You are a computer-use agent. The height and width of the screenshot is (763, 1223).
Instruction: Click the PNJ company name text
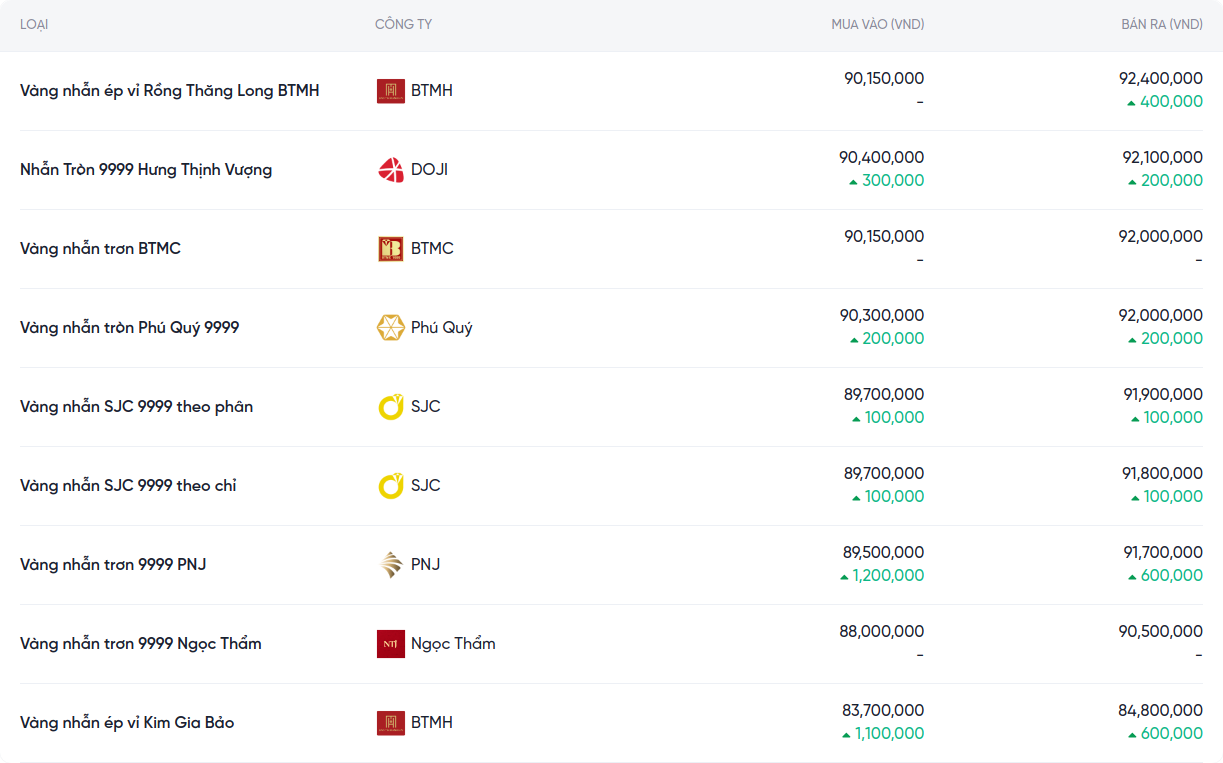426,565
